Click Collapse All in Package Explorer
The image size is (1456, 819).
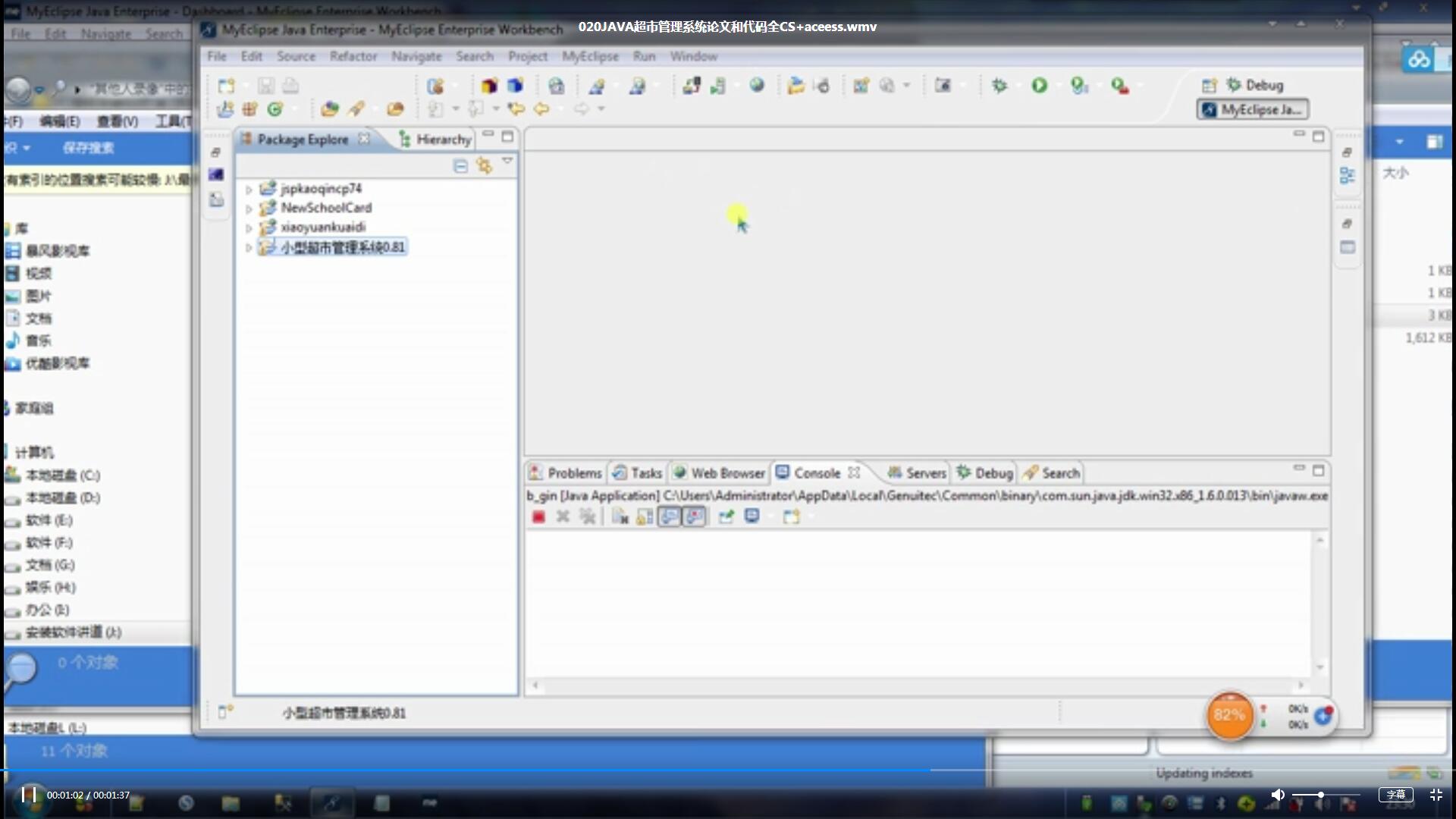click(x=460, y=166)
